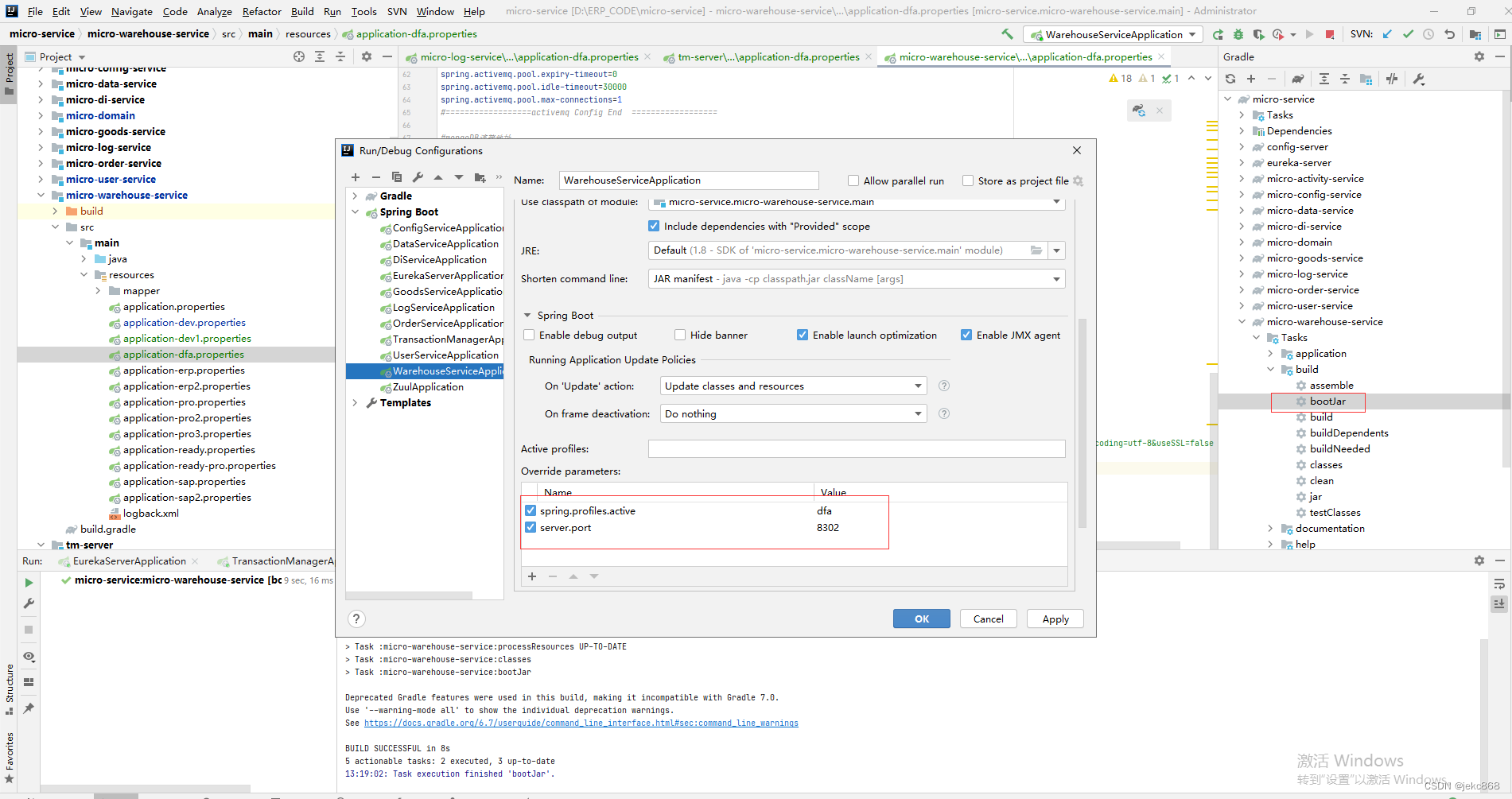Image resolution: width=1512 pixels, height=799 pixels.
Task: Expand micro-goods-service in Project tree
Action: [x=41, y=131]
